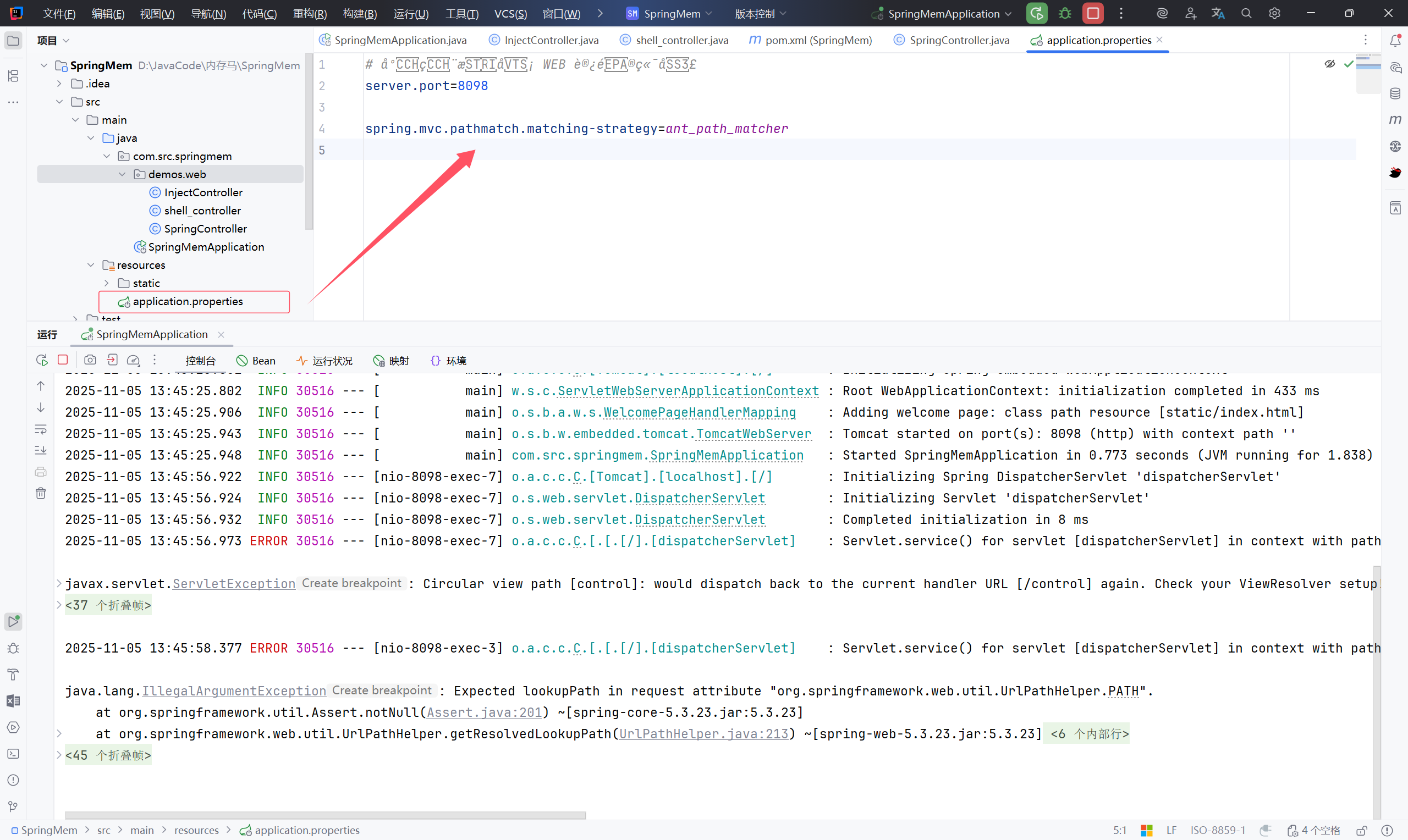Viewport: 1408px width, 840px height.
Task: Open the Terminal tool window icon
Action: point(13,753)
